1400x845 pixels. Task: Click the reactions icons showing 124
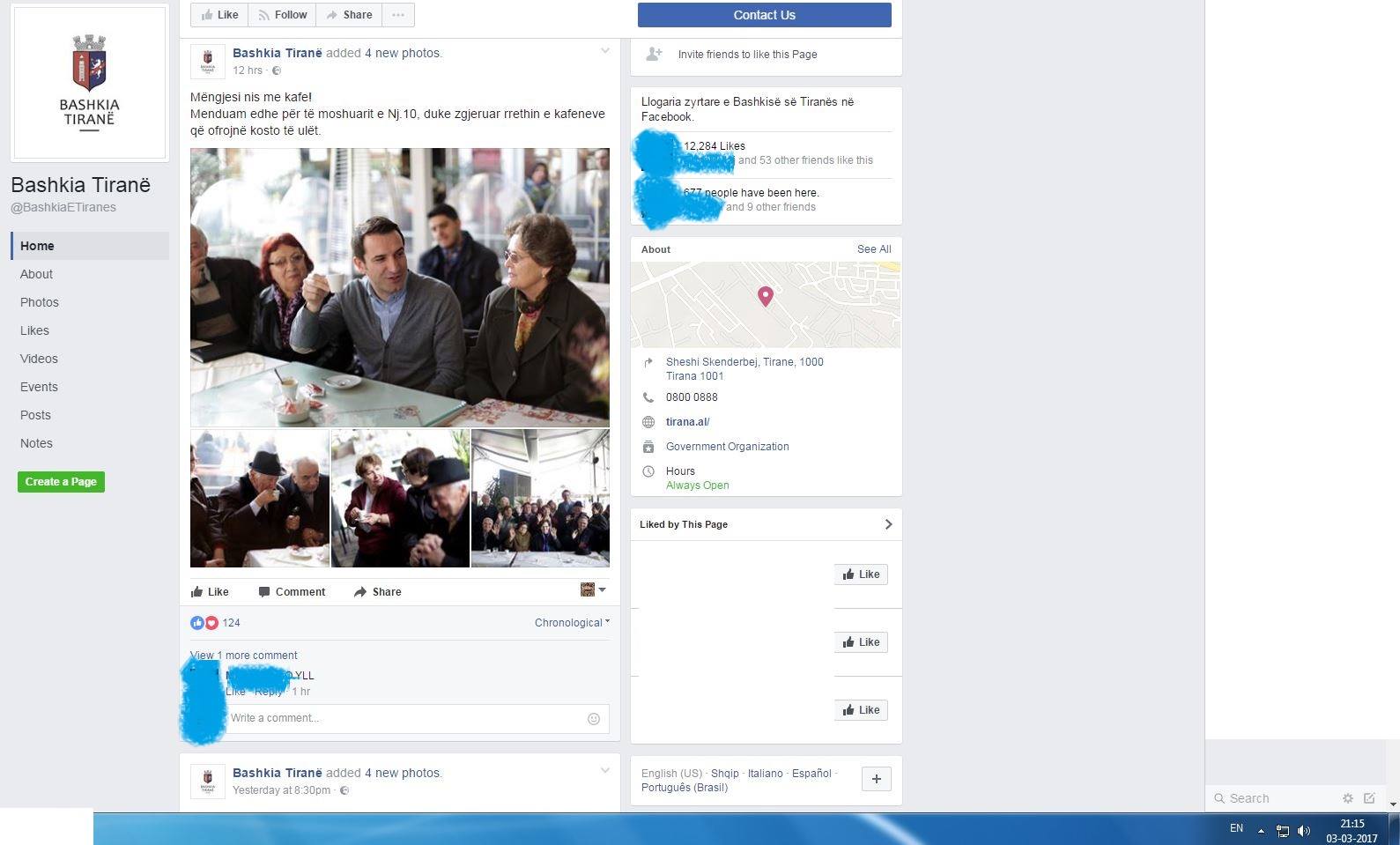pos(204,623)
